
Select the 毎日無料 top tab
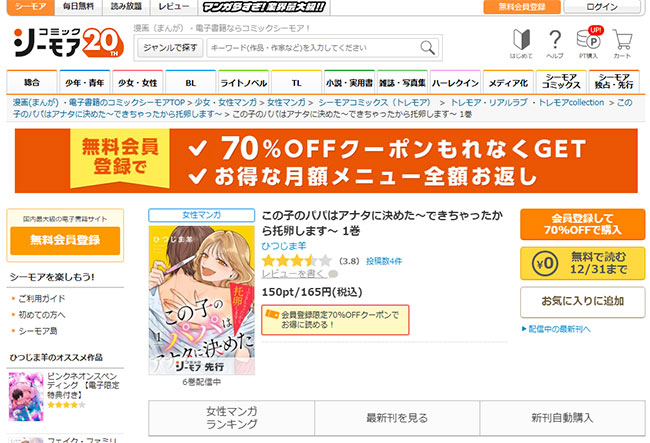(78, 7)
